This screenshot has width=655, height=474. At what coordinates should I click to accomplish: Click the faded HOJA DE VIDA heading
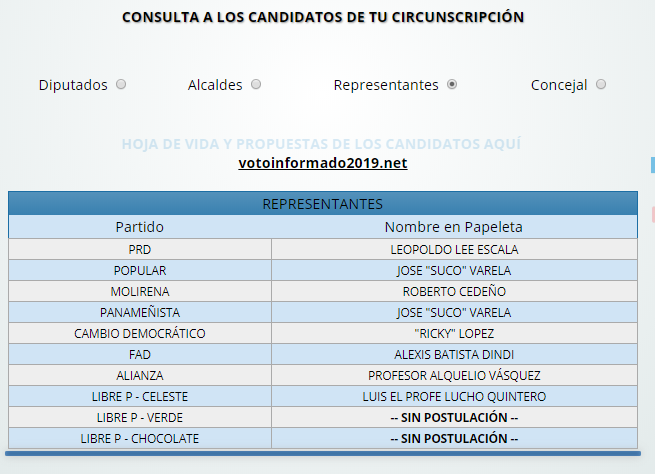point(321,144)
